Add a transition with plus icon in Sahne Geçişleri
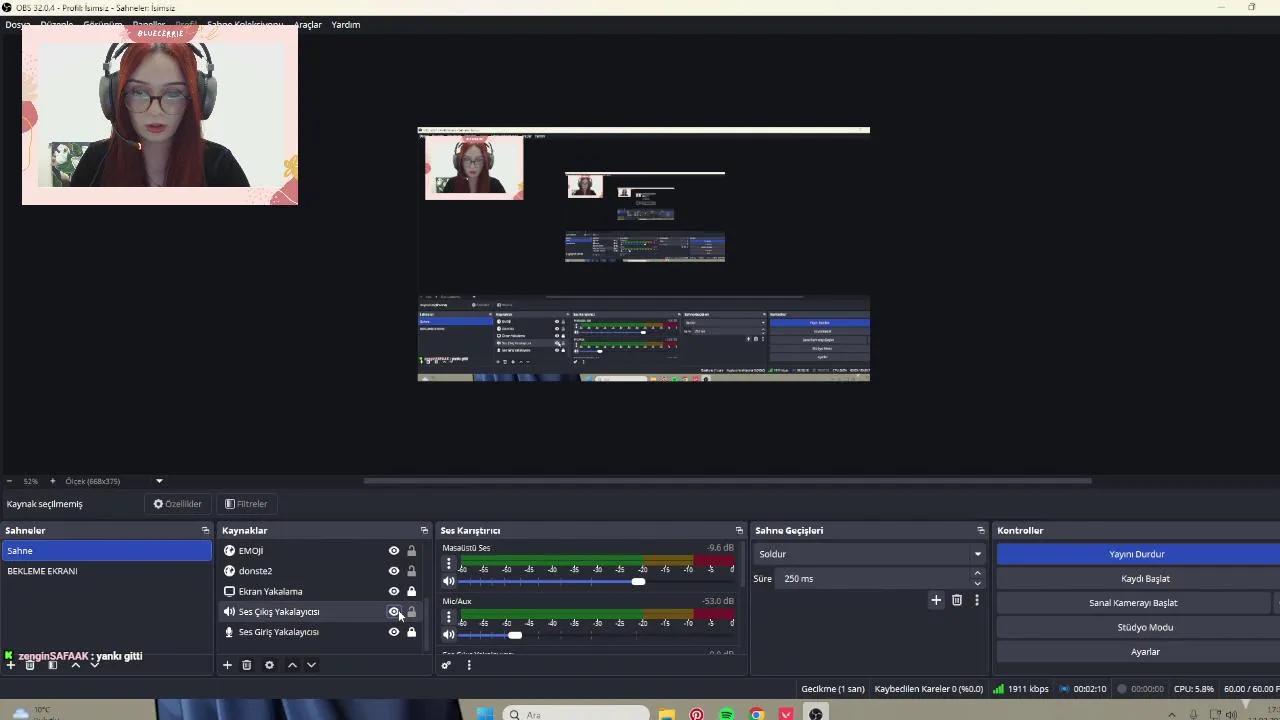 (x=936, y=600)
